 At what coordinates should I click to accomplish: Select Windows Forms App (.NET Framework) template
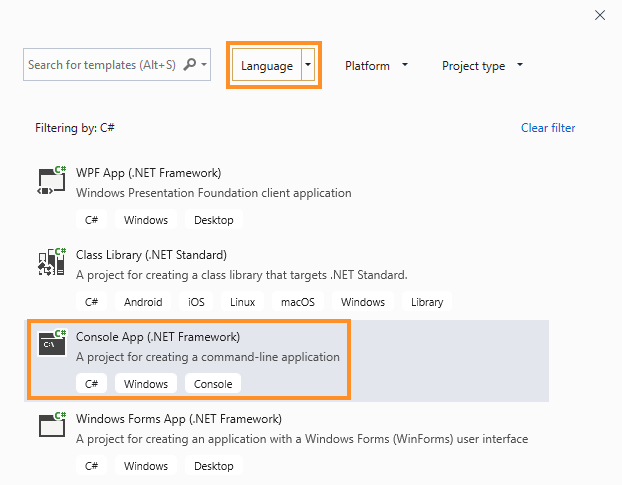(286, 443)
